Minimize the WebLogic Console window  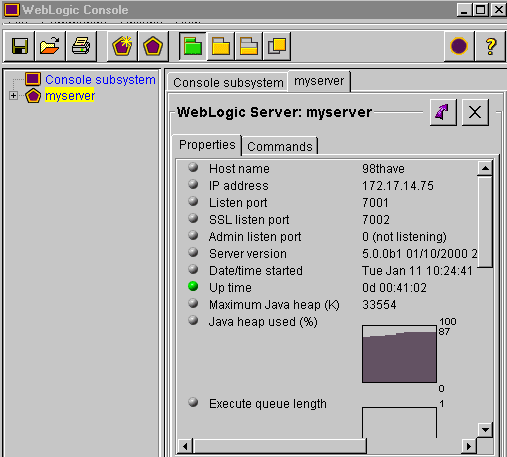464,10
